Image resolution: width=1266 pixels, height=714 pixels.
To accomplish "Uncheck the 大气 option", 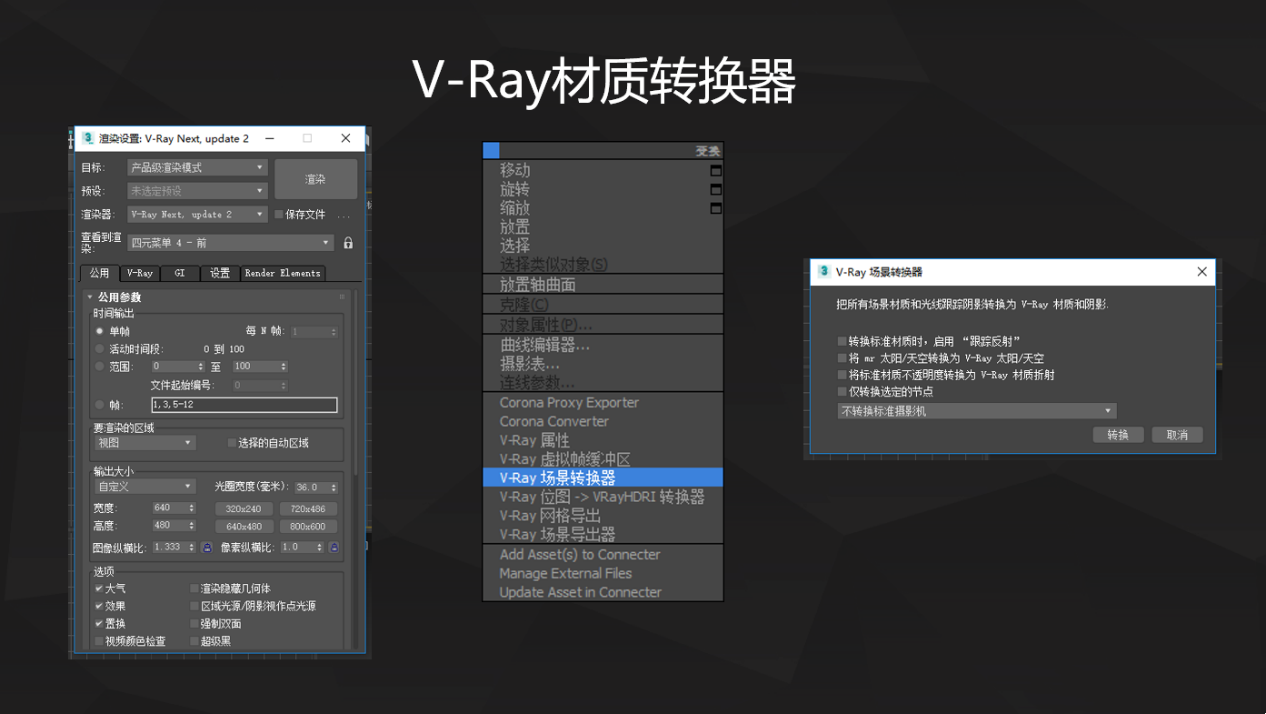I will click(x=99, y=589).
